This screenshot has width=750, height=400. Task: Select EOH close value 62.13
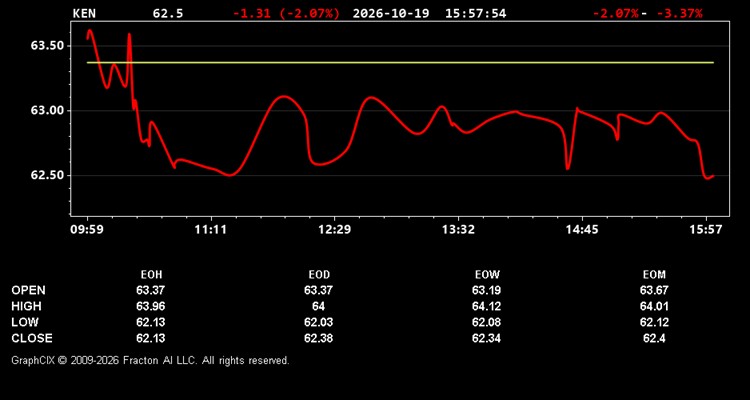point(151,338)
